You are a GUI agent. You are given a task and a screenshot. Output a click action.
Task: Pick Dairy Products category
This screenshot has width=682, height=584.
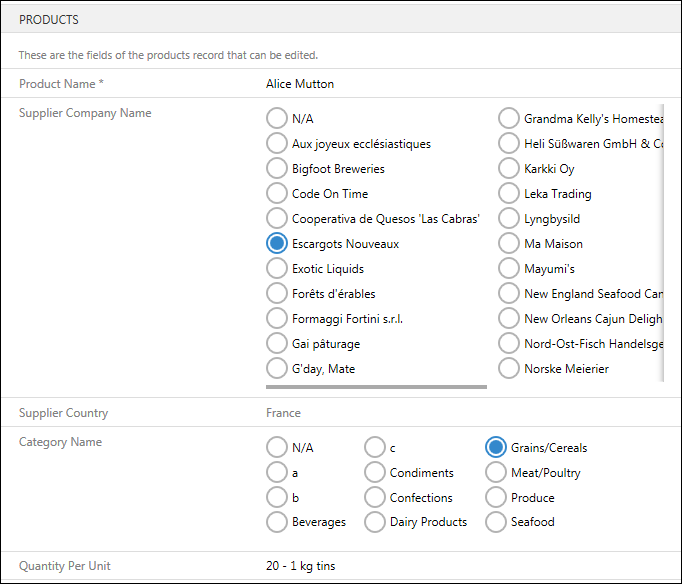(375, 522)
